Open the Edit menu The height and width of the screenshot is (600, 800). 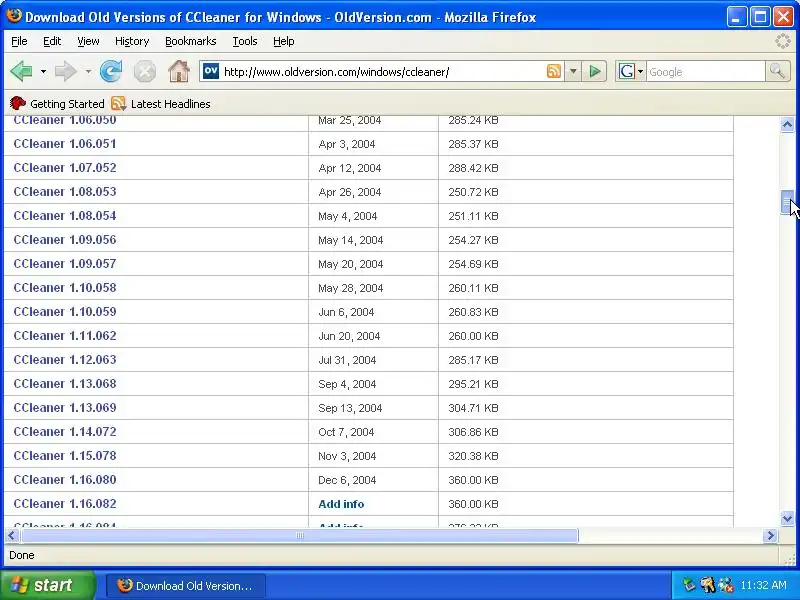pos(52,41)
